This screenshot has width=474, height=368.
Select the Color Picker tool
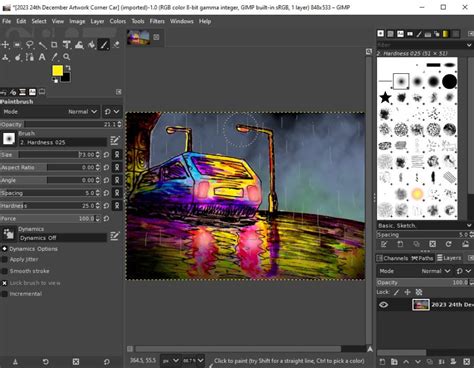click(x=54, y=57)
